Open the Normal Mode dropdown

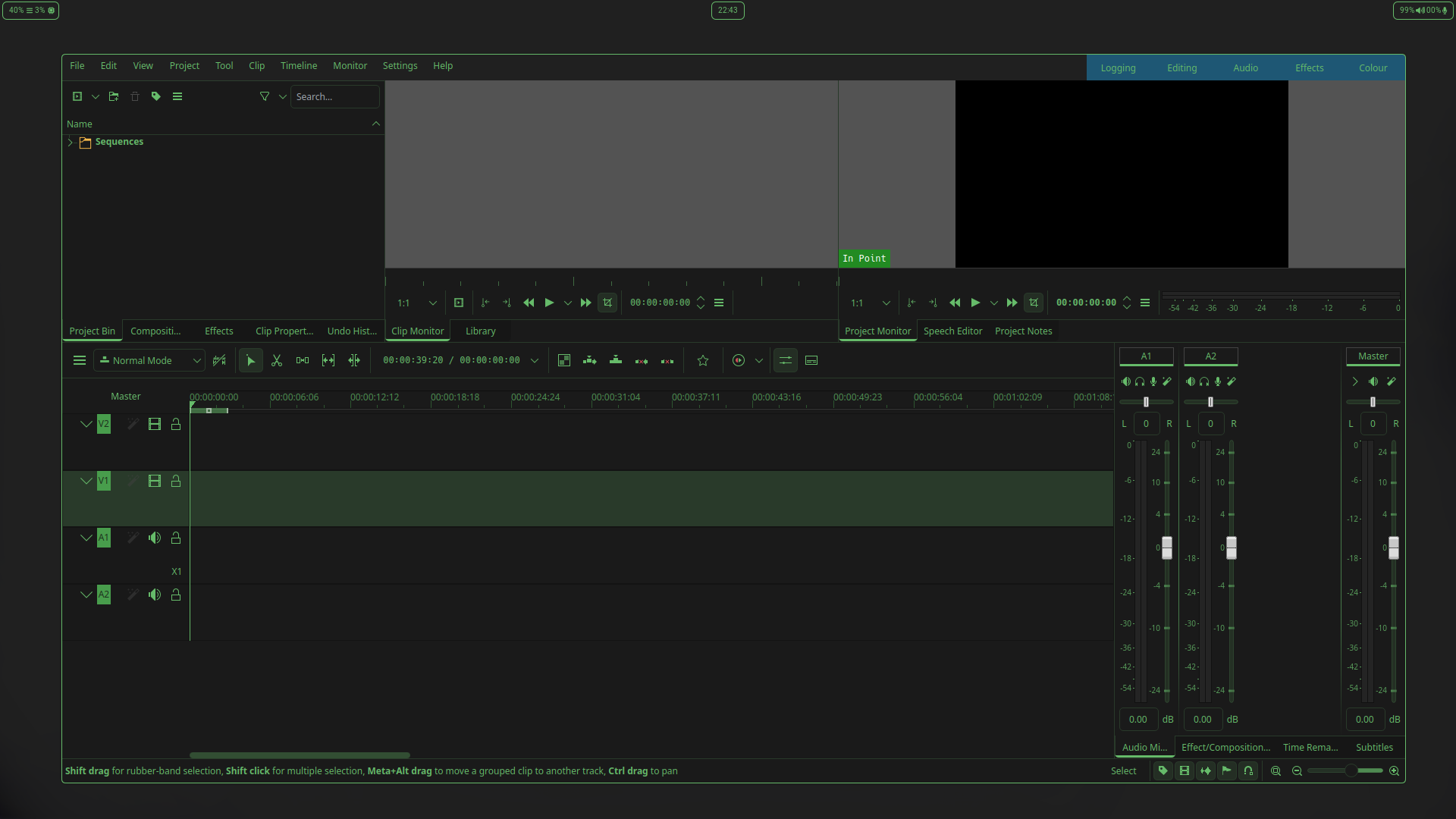(149, 361)
